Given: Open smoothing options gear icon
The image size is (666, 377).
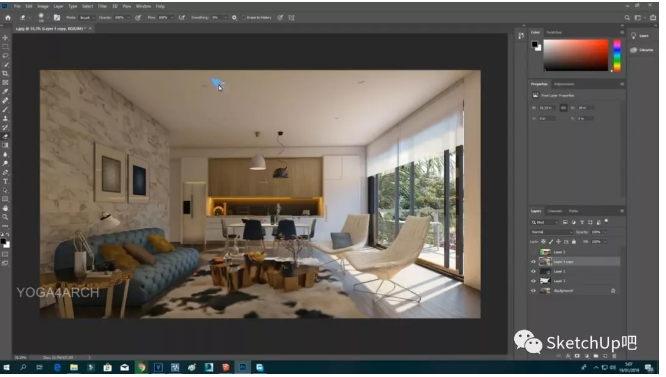Looking at the screenshot, I should [234, 17].
